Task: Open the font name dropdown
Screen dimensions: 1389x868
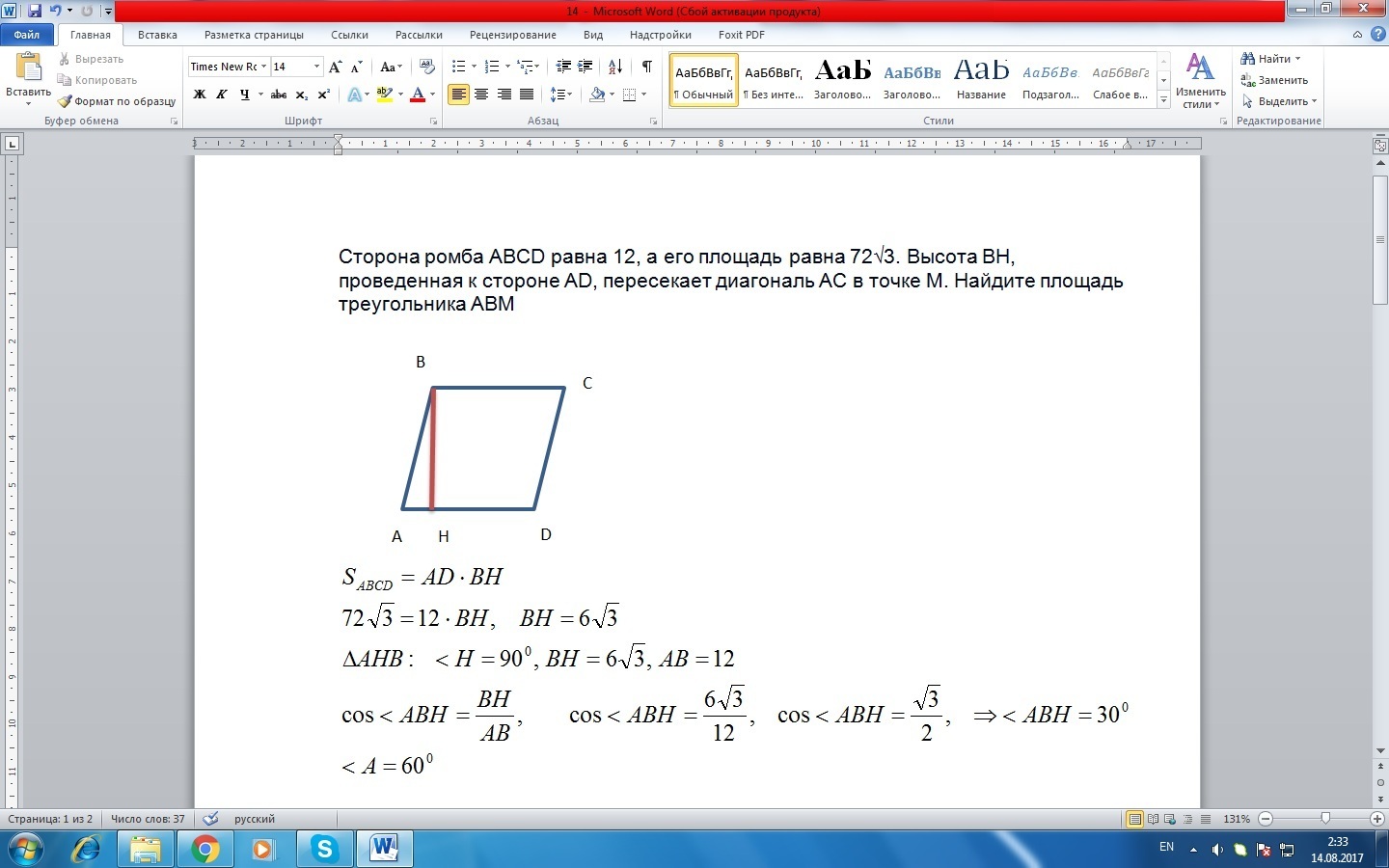Action: [263, 67]
